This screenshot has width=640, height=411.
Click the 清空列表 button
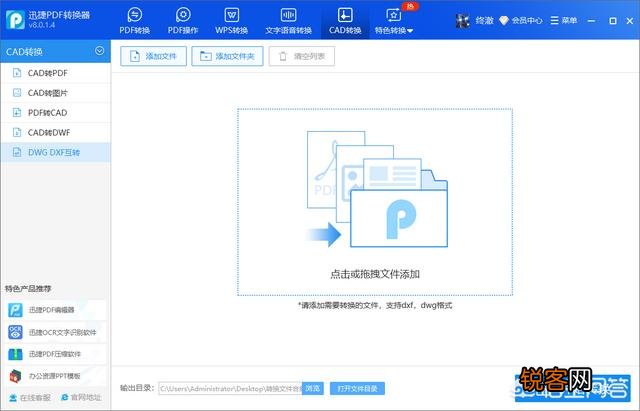302,56
